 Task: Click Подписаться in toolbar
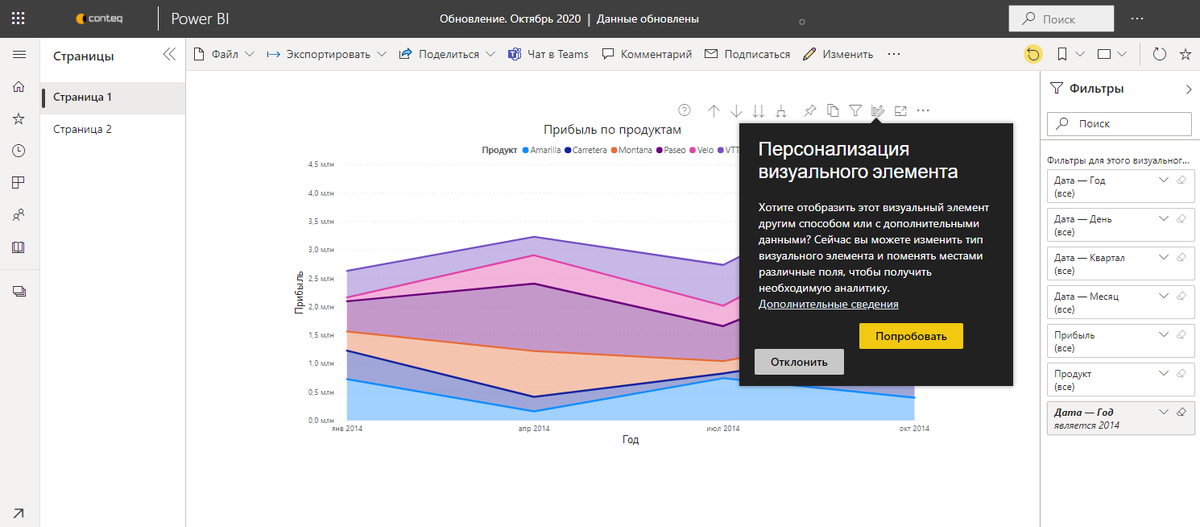tap(747, 54)
